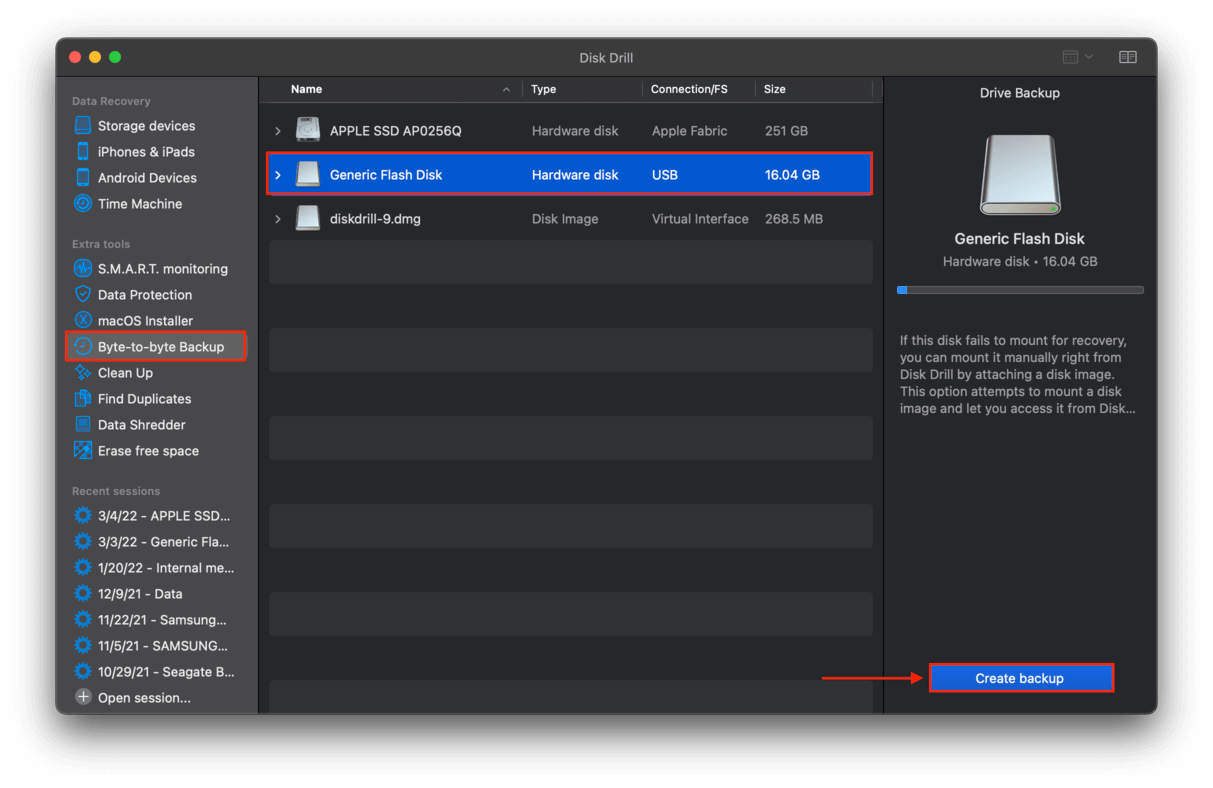Click the Generic Flash Disk drive icon in list

pos(308,175)
